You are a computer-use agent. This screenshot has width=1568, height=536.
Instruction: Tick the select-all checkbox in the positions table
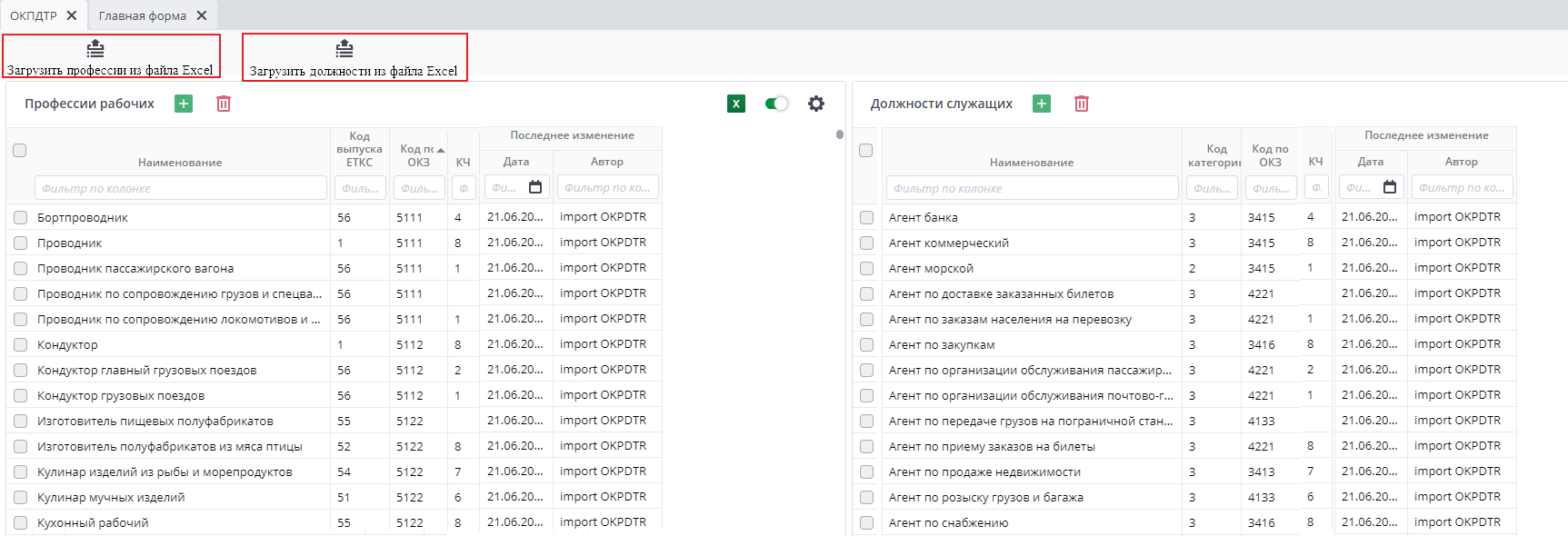865,150
